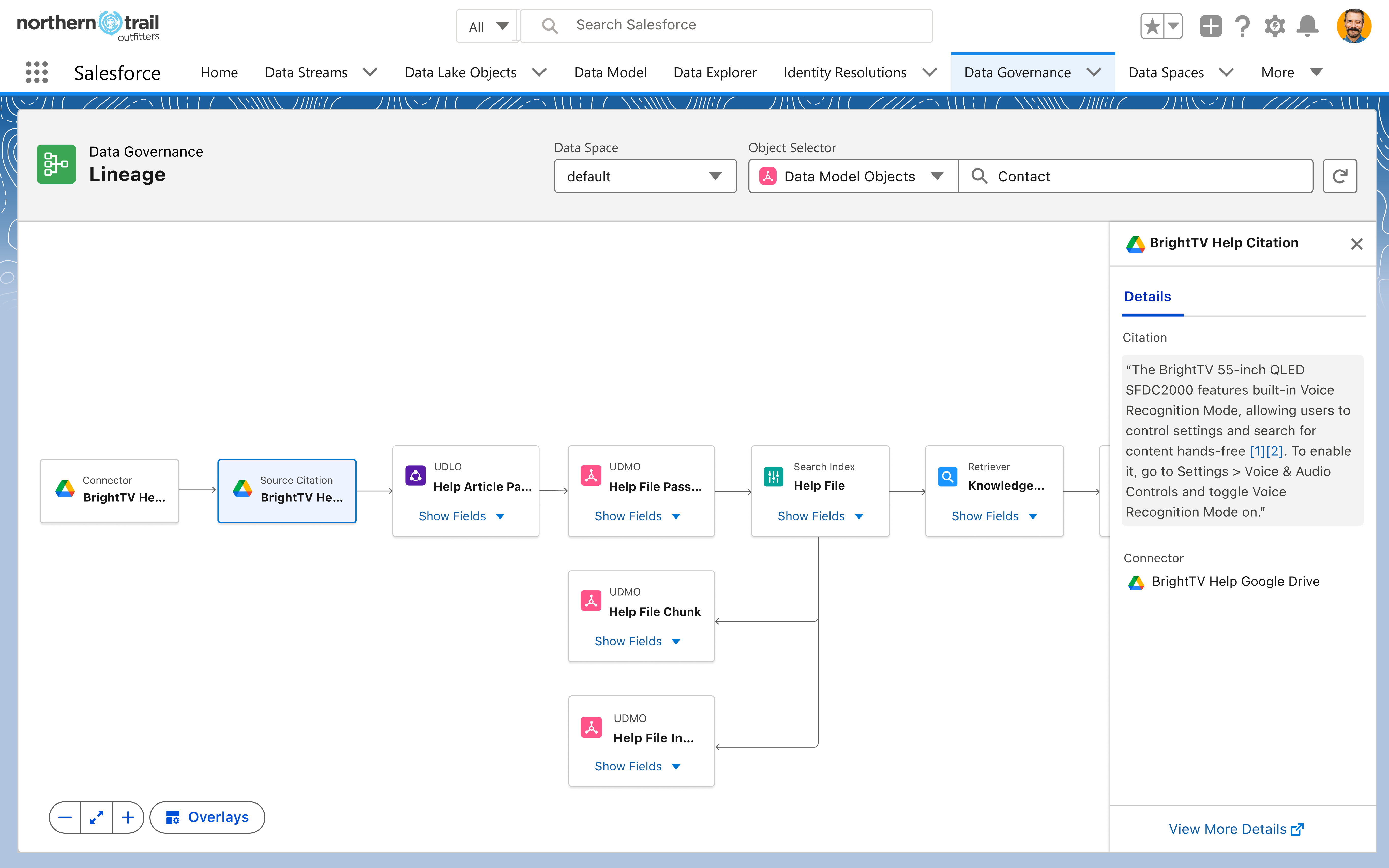Open the Data Model tab
The image size is (1389, 868).
(610, 72)
